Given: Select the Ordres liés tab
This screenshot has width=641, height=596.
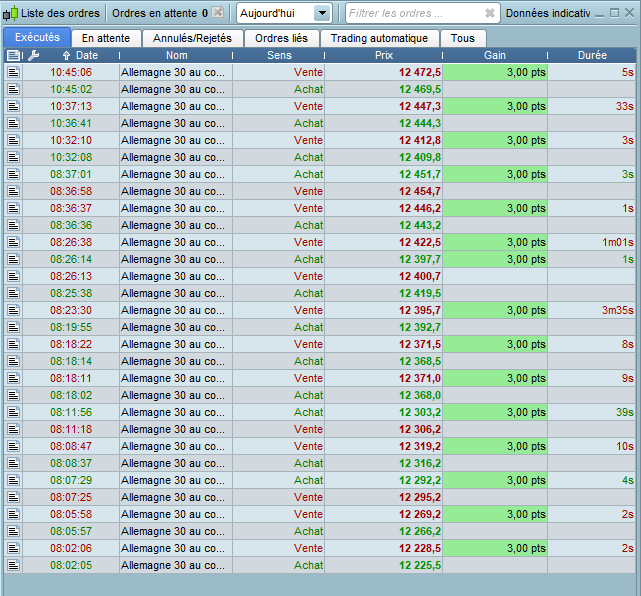Looking at the screenshot, I should 281,38.
